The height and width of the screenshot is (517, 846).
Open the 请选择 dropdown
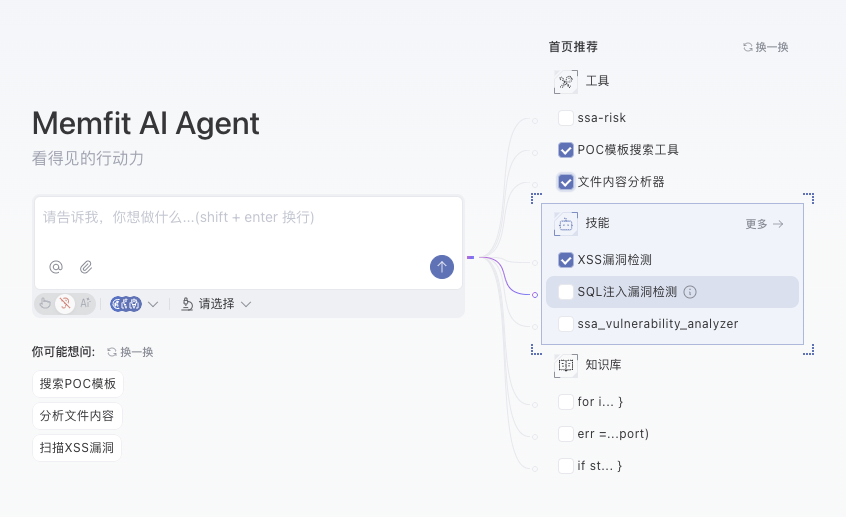click(x=216, y=304)
